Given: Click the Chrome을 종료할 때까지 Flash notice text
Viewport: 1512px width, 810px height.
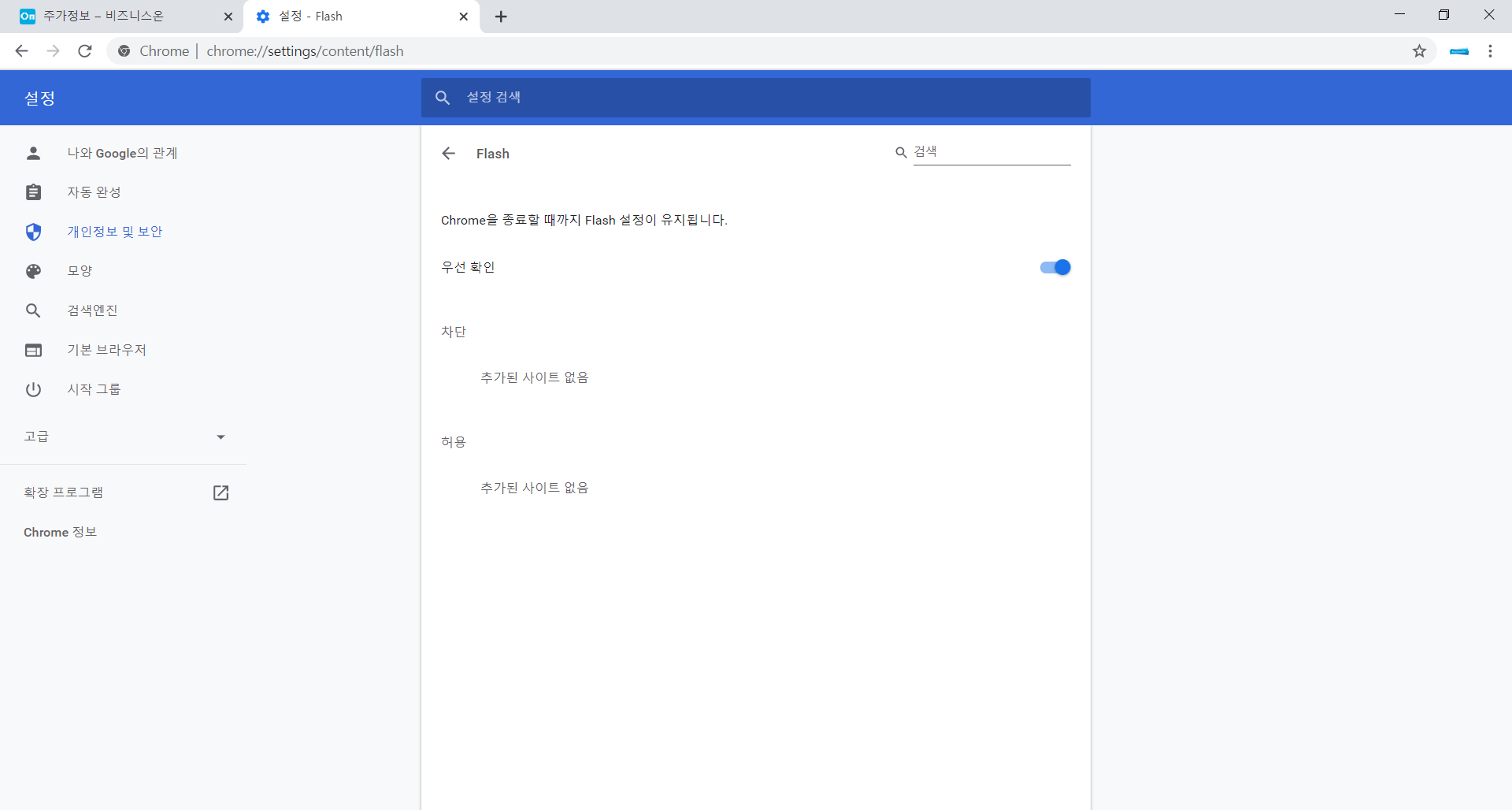Looking at the screenshot, I should [x=584, y=220].
